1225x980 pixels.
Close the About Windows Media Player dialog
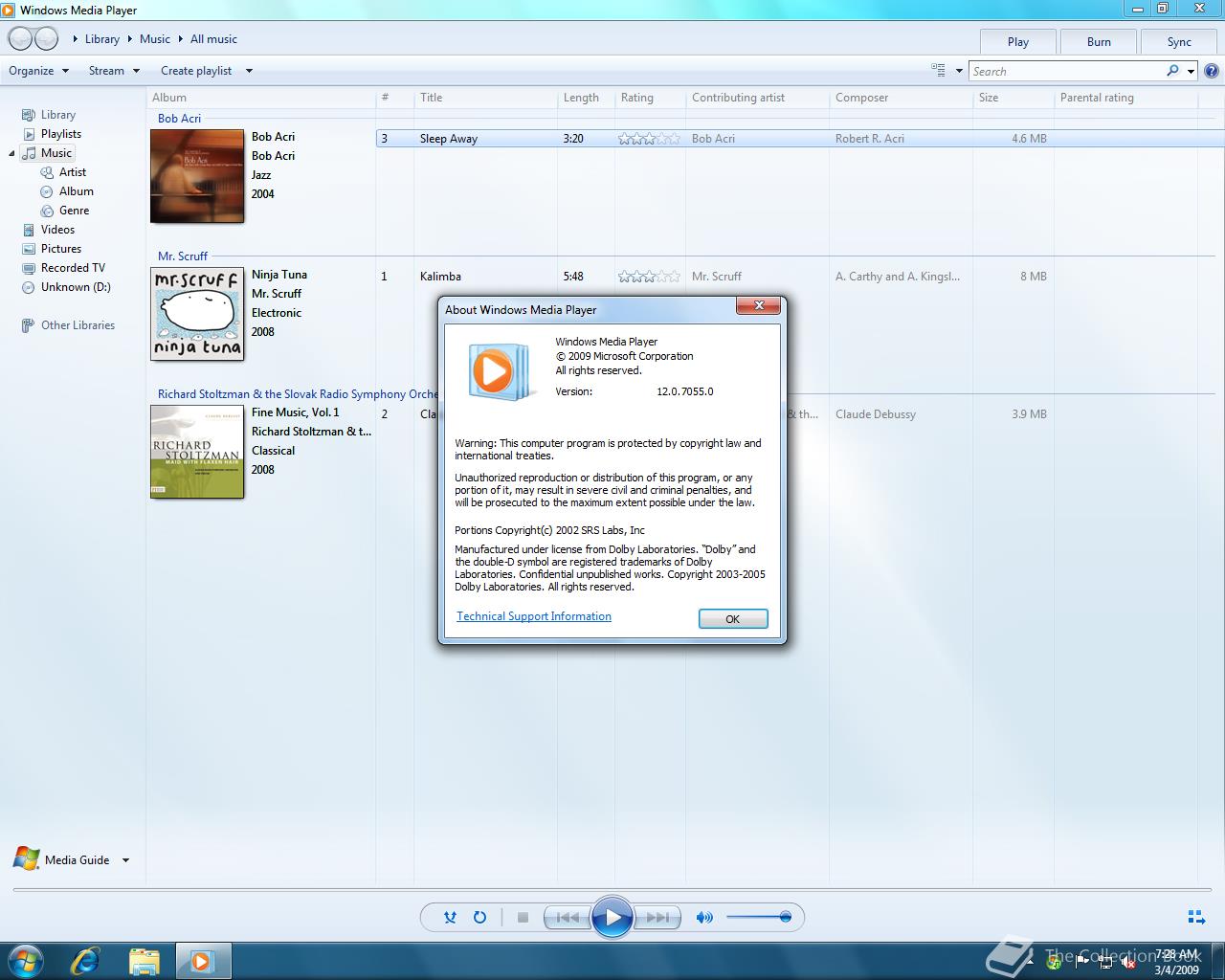click(759, 305)
